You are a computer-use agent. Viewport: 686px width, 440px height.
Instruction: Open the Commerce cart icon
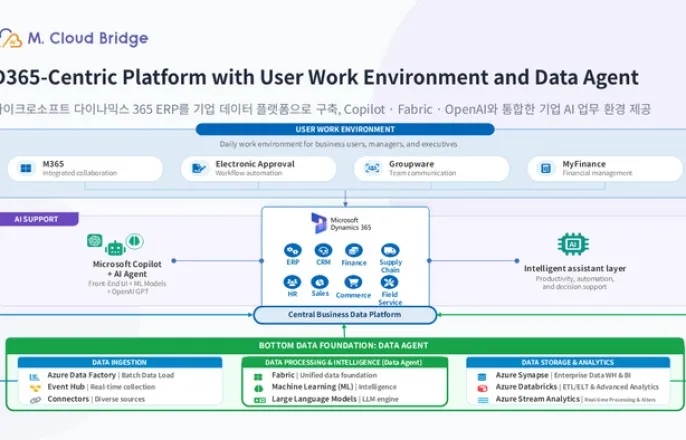[x=353, y=283]
